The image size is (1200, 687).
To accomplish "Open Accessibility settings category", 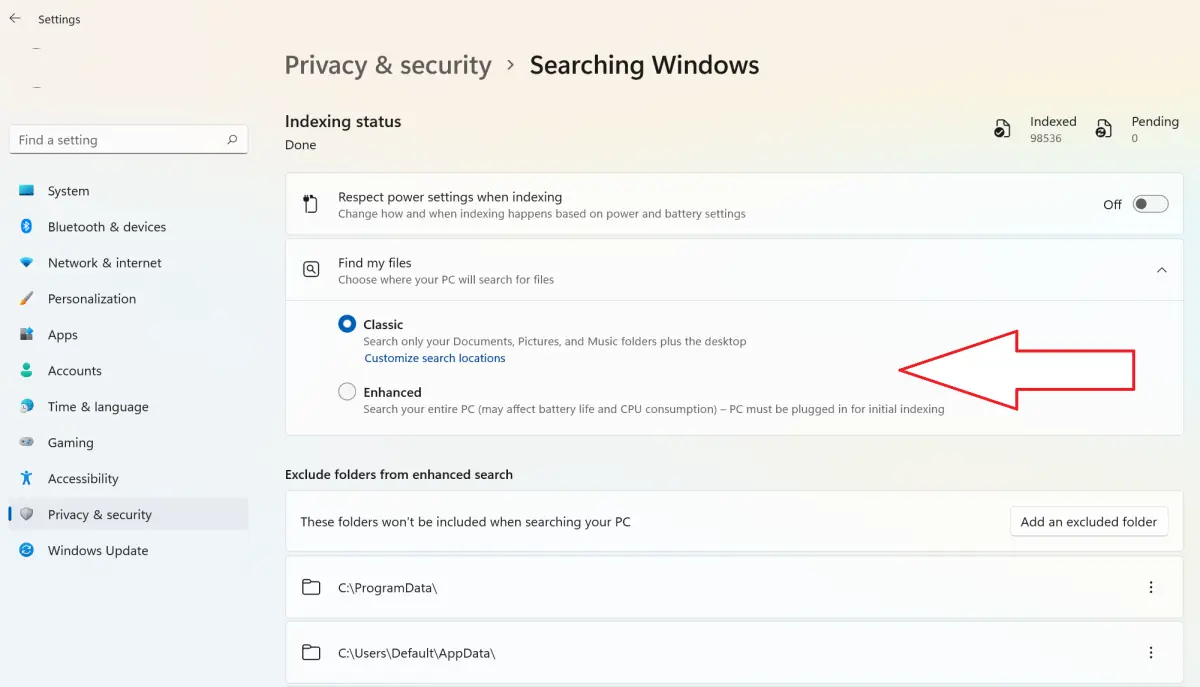I will pyautogui.click(x=128, y=479).
